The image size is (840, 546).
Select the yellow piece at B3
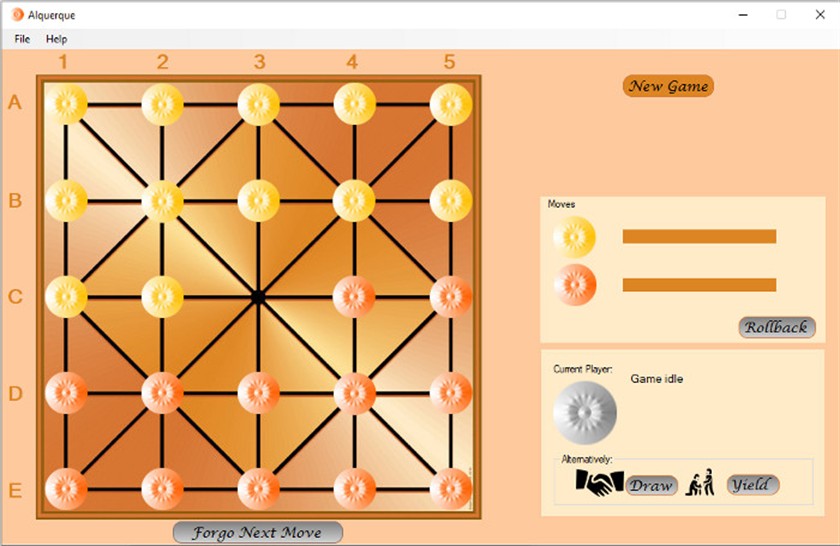point(258,200)
